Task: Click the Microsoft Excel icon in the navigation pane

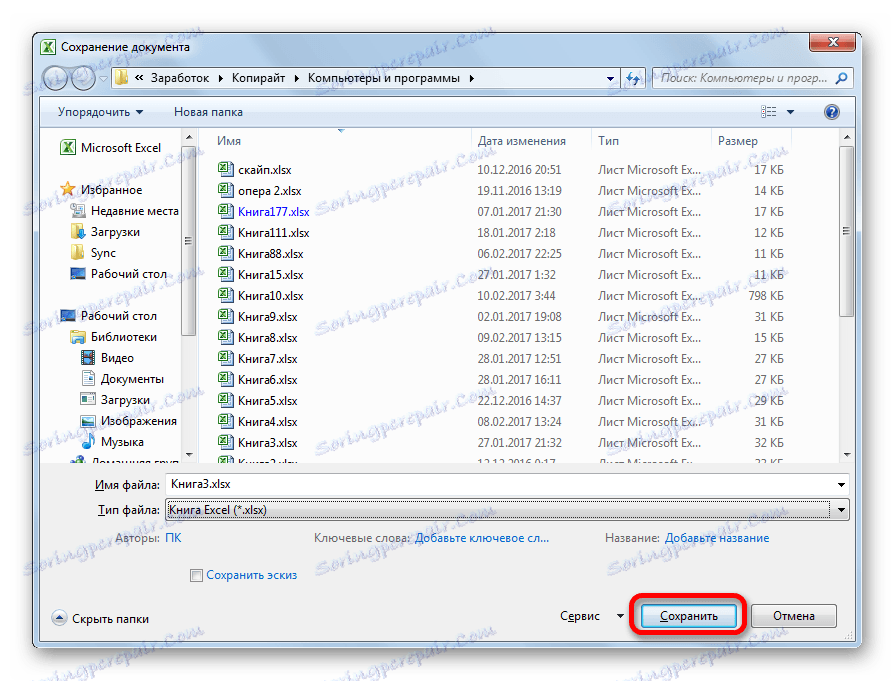Action: (x=68, y=147)
